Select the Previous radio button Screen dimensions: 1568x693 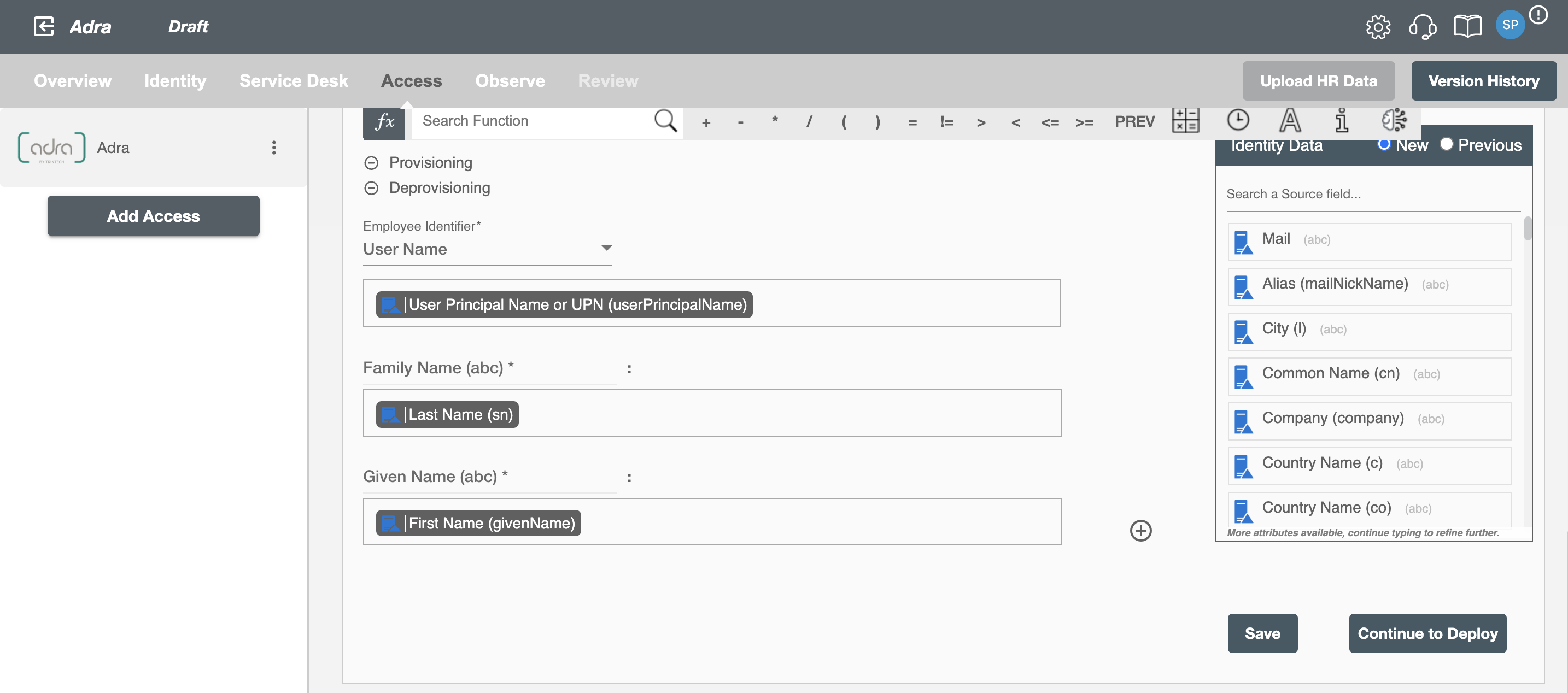(x=1446, y=144)
